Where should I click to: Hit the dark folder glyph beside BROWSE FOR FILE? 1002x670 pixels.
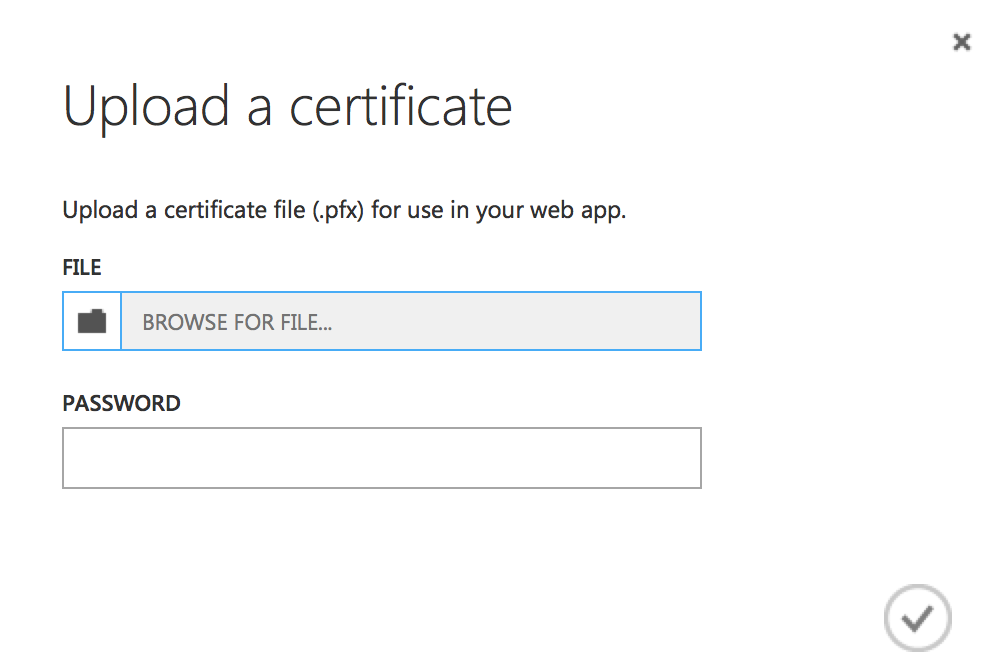pyautogui.click(x=92, y=321)
